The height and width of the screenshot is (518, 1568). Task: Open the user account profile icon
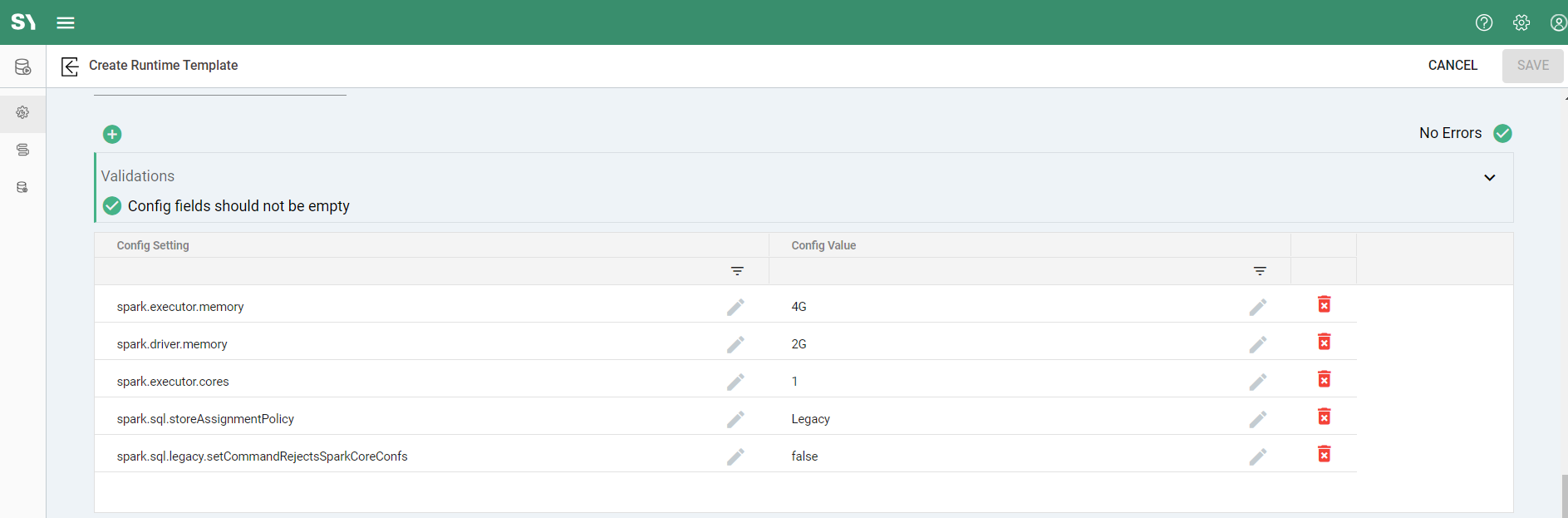pyautogui.click(x=1558, y=22)
